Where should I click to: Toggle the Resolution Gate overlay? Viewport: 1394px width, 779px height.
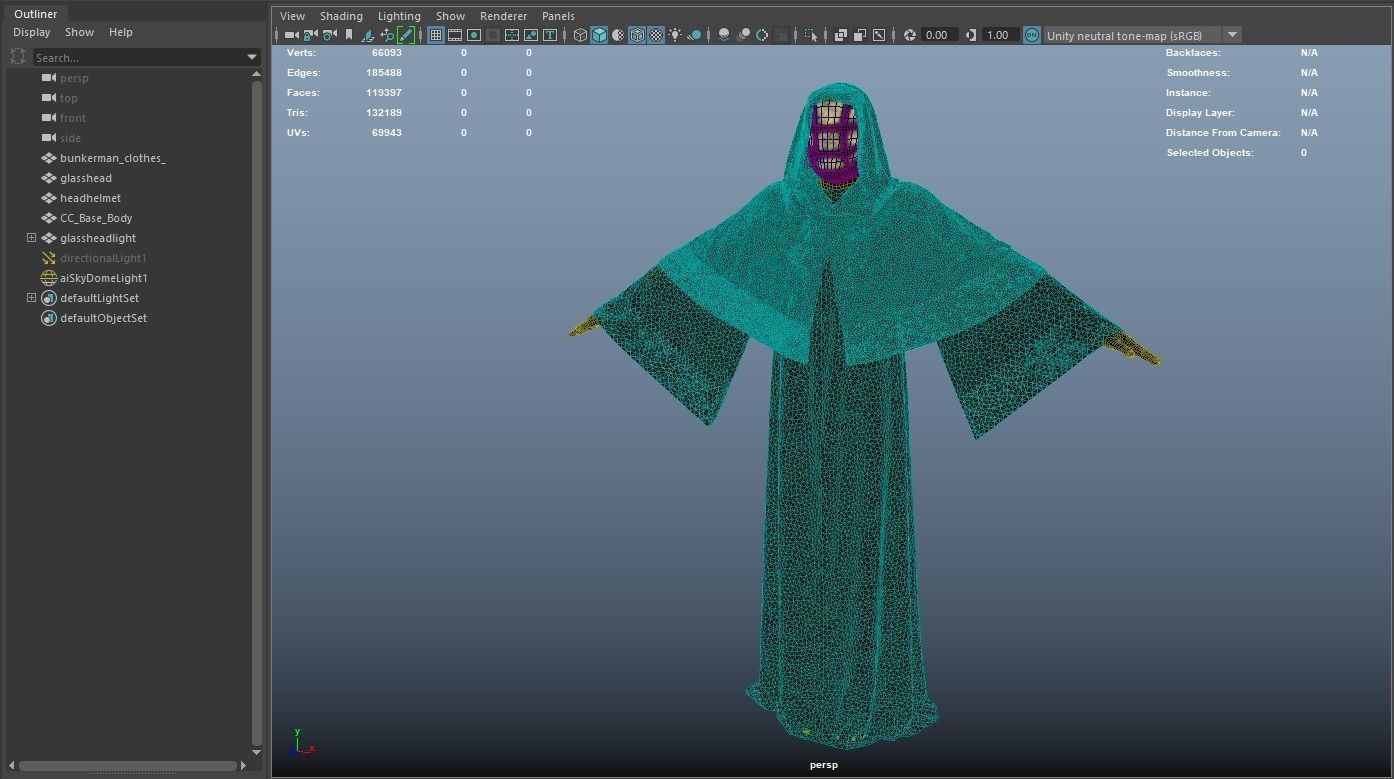[x=474, y=35]
